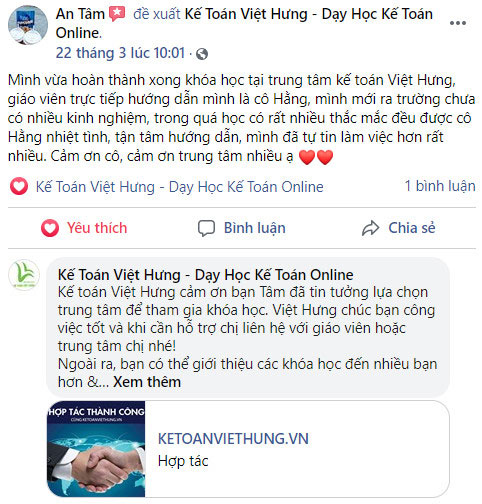Screen dimensions: 482x504
Task: View who reacted: Kế Toán Việt Hưng name
Action: point(179,187)
